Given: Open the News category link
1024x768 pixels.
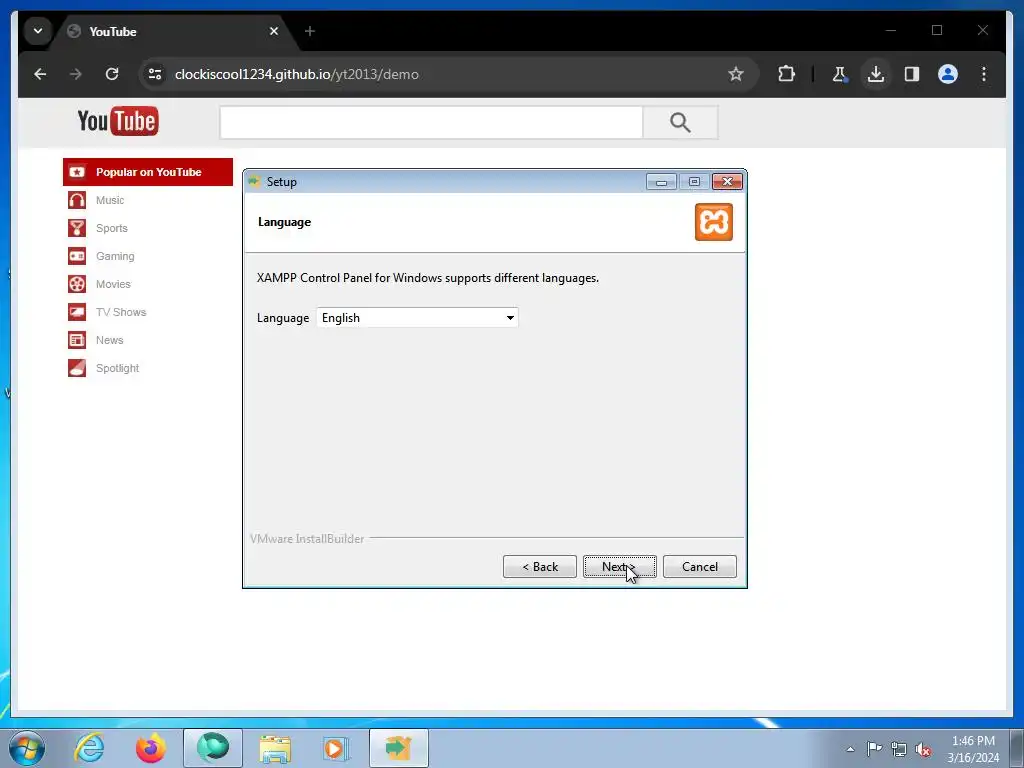Looking at the screenshot, I should click(109, 341).
